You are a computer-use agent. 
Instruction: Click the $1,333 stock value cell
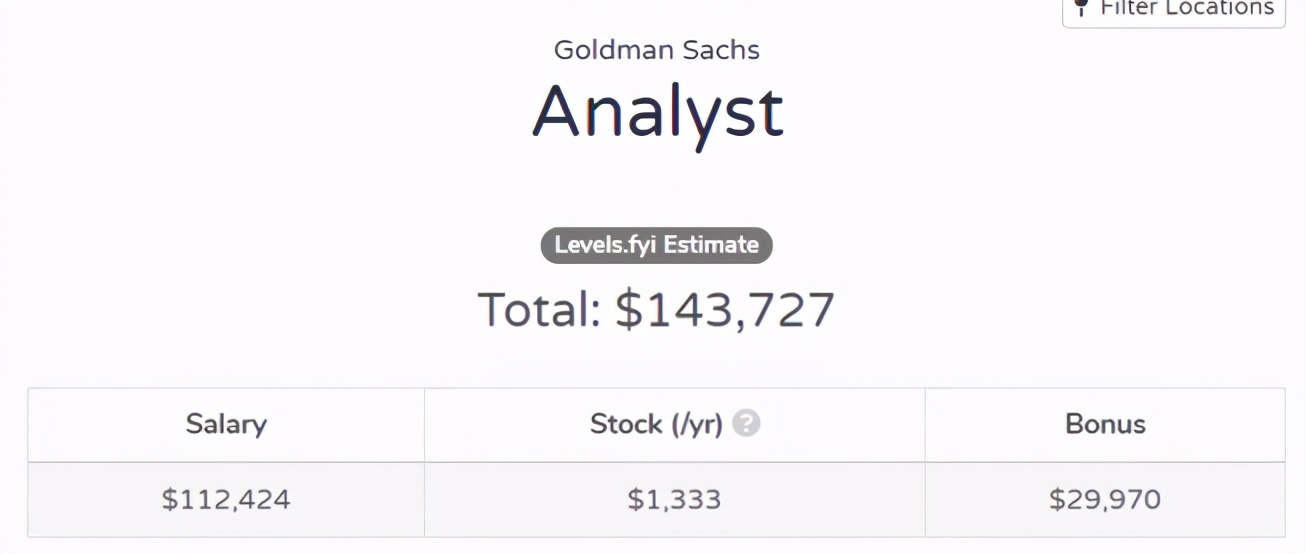pyautogui.click(x=675, y=499)
